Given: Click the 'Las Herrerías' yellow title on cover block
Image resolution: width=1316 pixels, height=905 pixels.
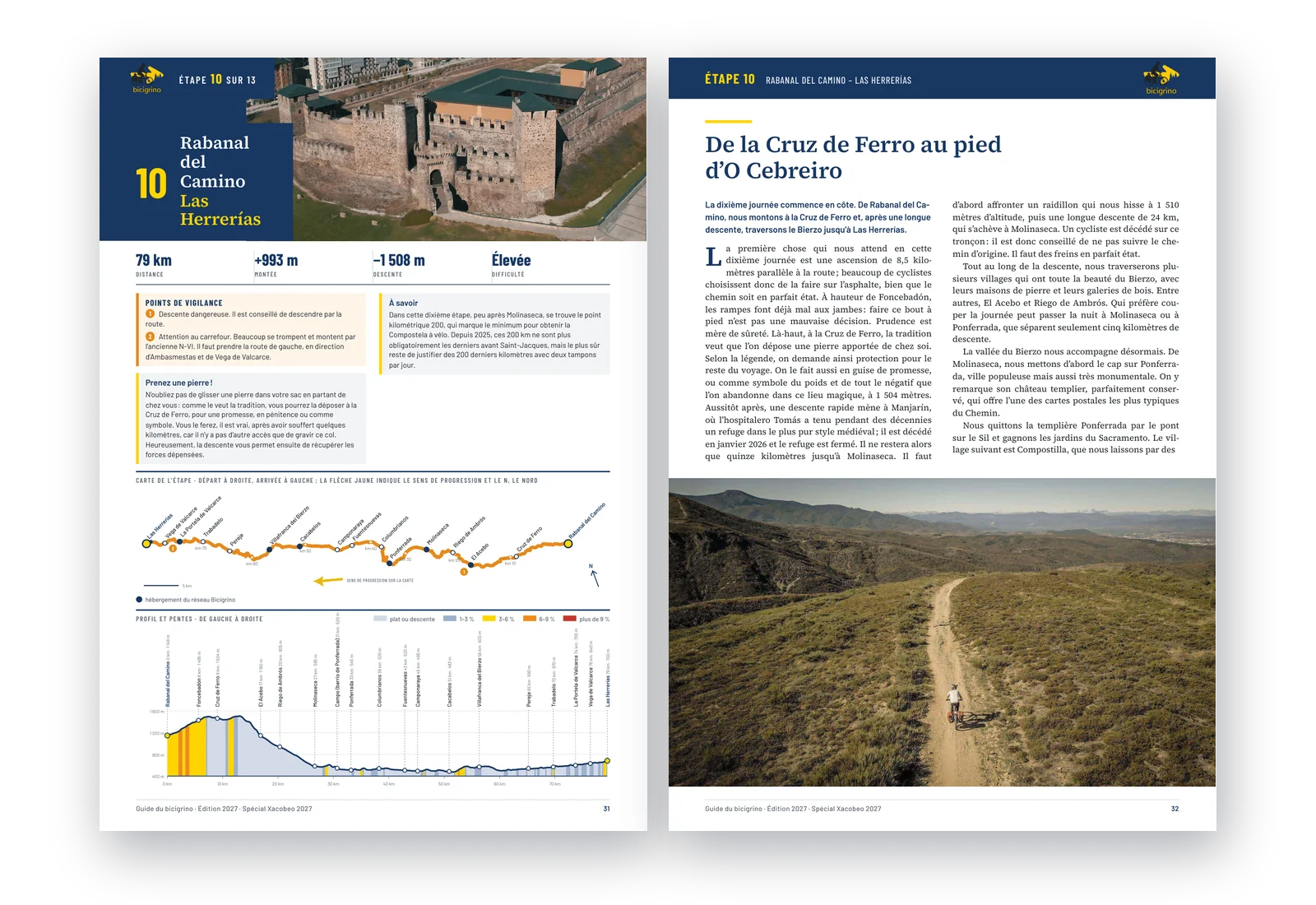Looking at the screenshot, I should [x=220, y=210].
